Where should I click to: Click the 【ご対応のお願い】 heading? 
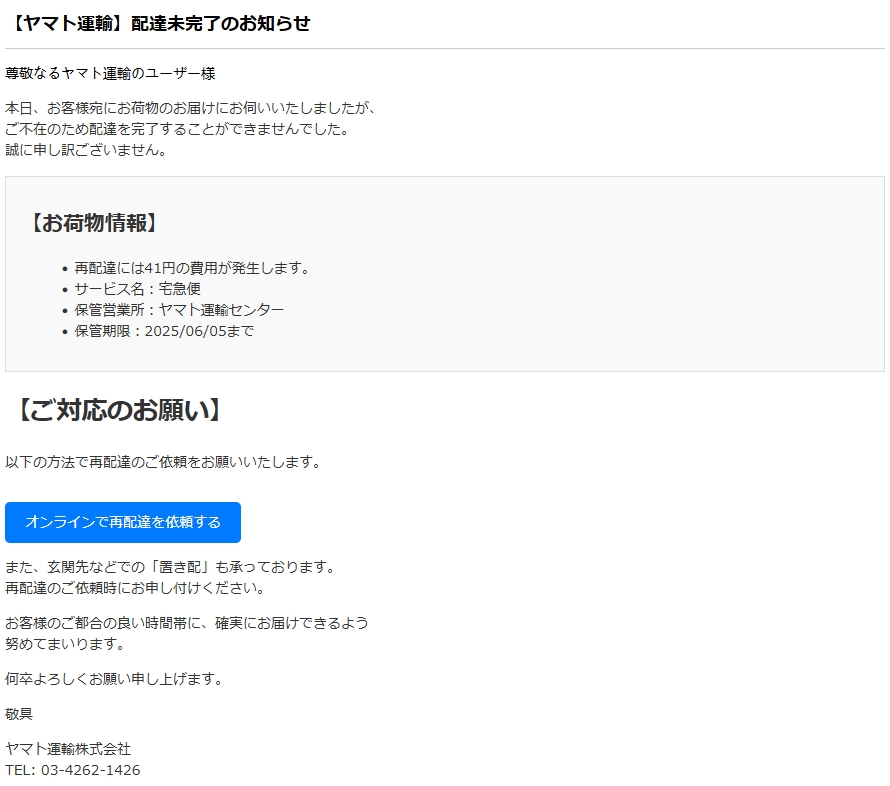pyautogui.click(x=118, y=410)
